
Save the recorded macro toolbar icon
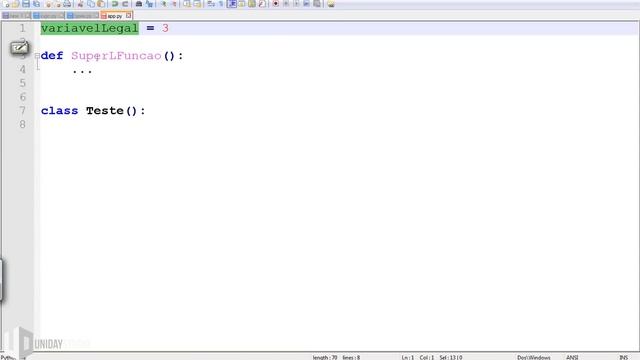(316, 4)
